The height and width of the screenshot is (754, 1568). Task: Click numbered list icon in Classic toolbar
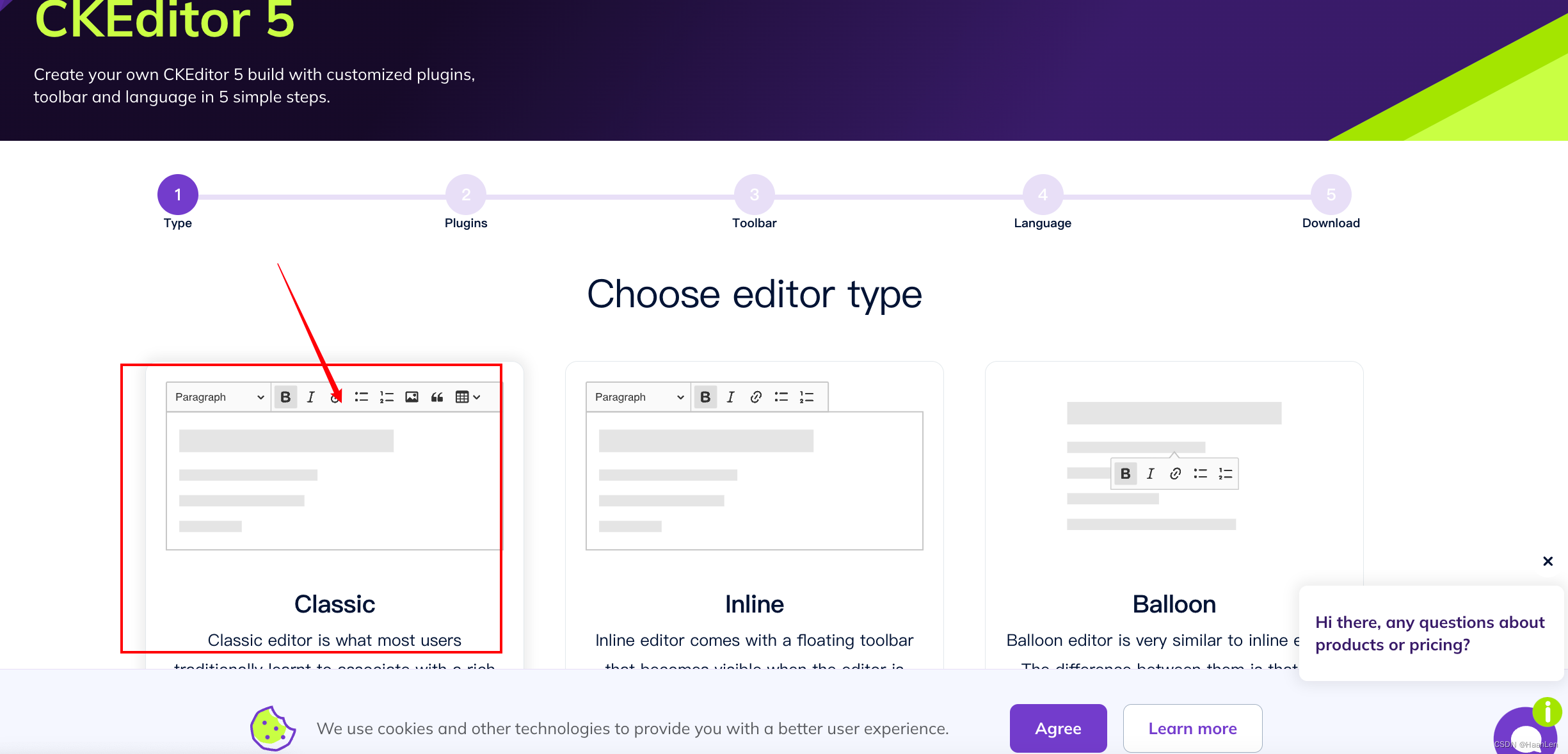click(x=387, y=397)
